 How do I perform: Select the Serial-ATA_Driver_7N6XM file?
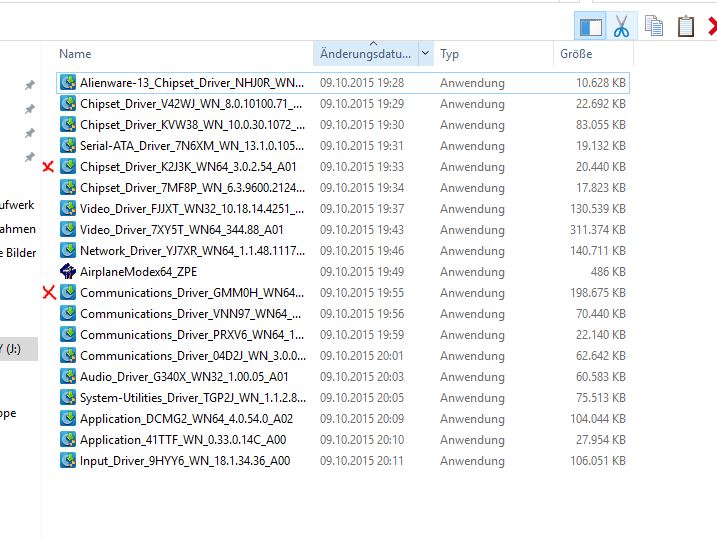point(192,146)
